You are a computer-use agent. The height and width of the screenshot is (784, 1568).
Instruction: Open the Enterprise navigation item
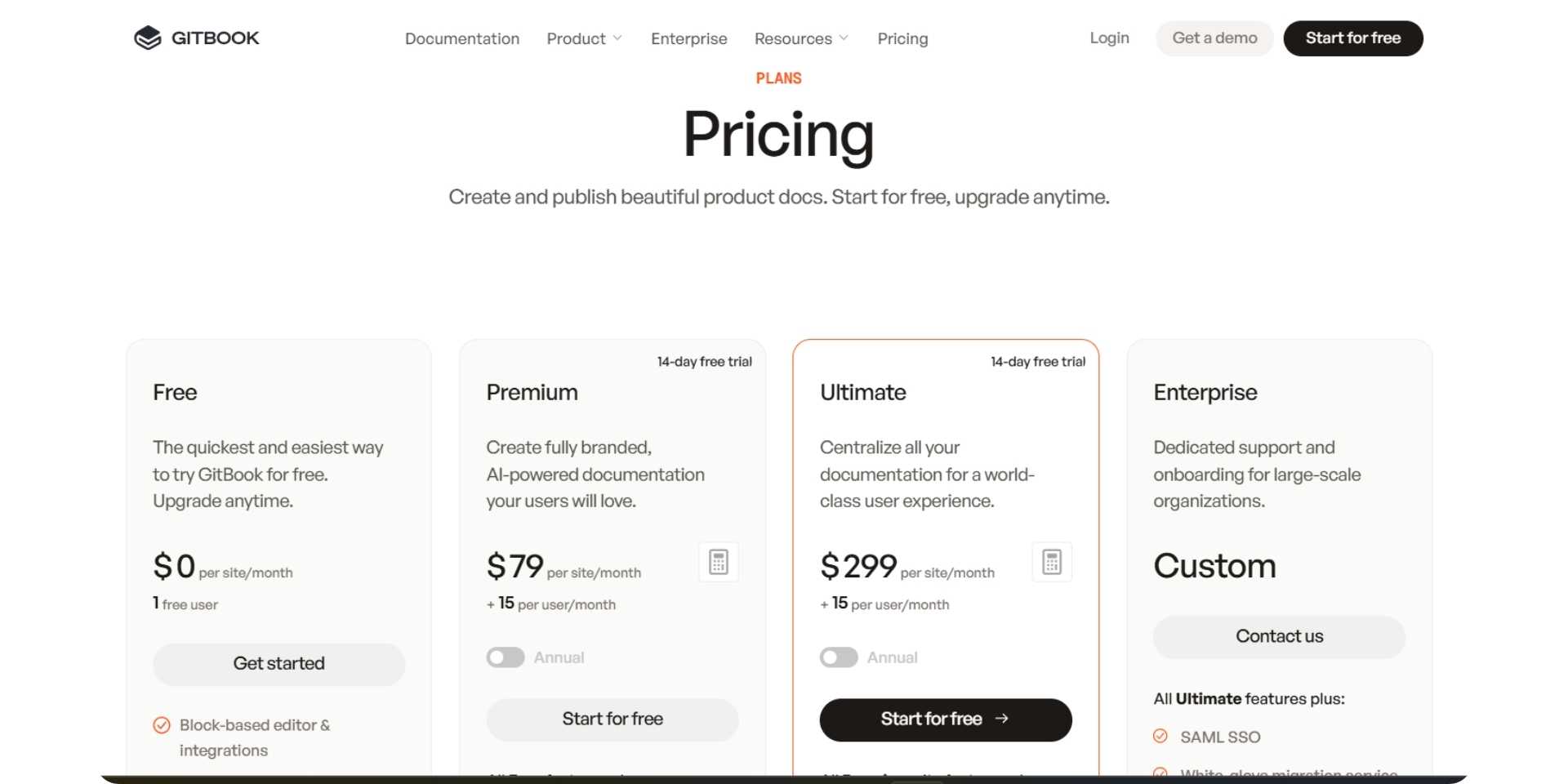(x=688, y=38)
